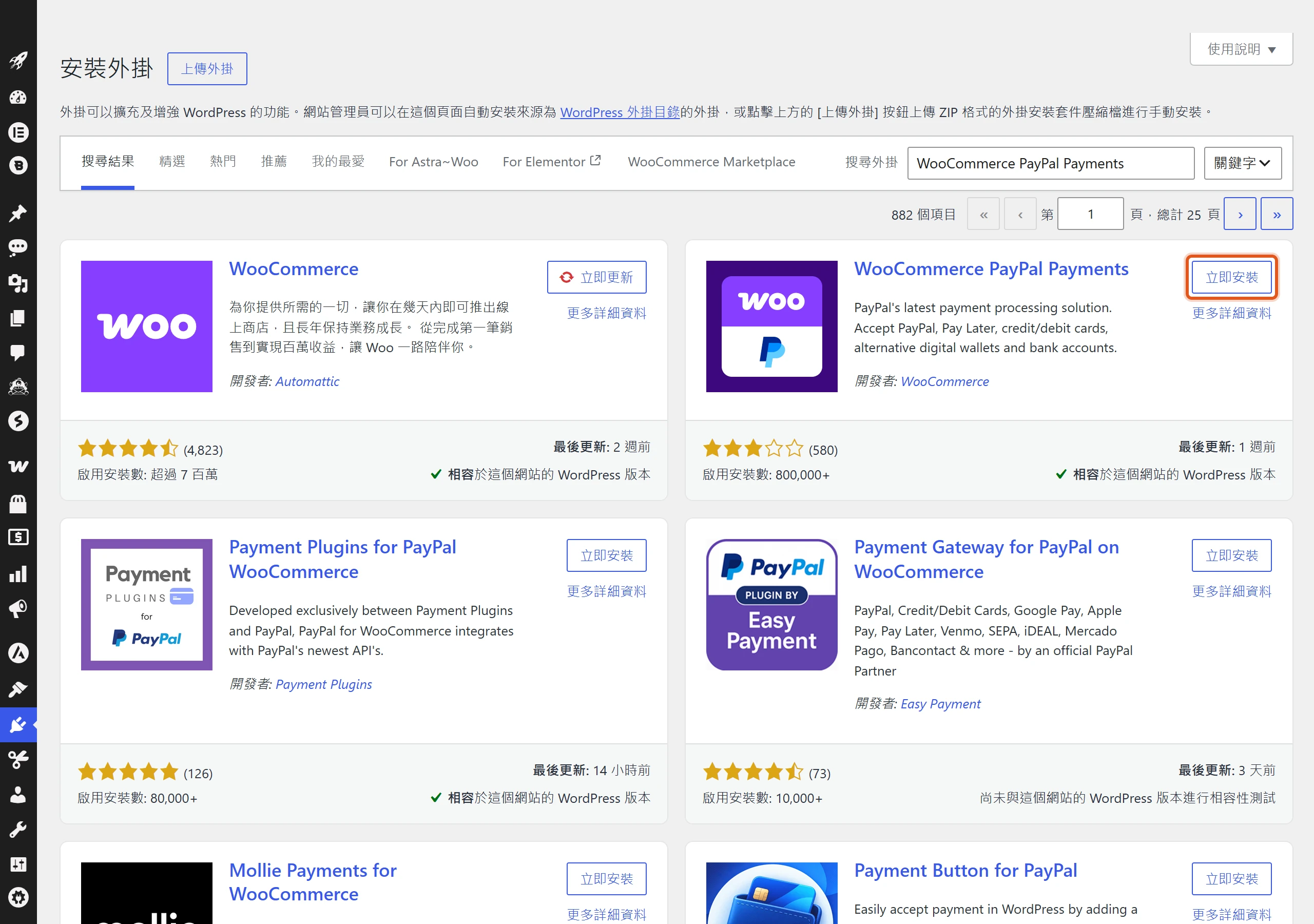Open Media library camera-music icon
Screen dimensions: 1314x924
(x=18, y=283)
